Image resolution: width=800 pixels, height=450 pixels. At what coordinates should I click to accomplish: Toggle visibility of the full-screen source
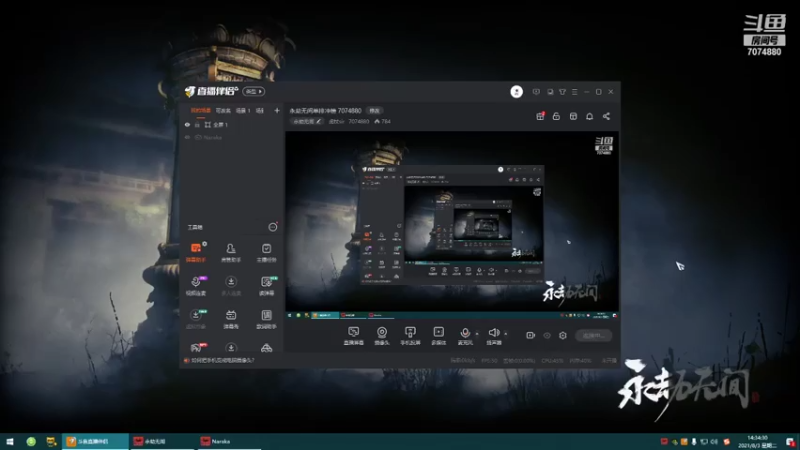coord(187,124)
